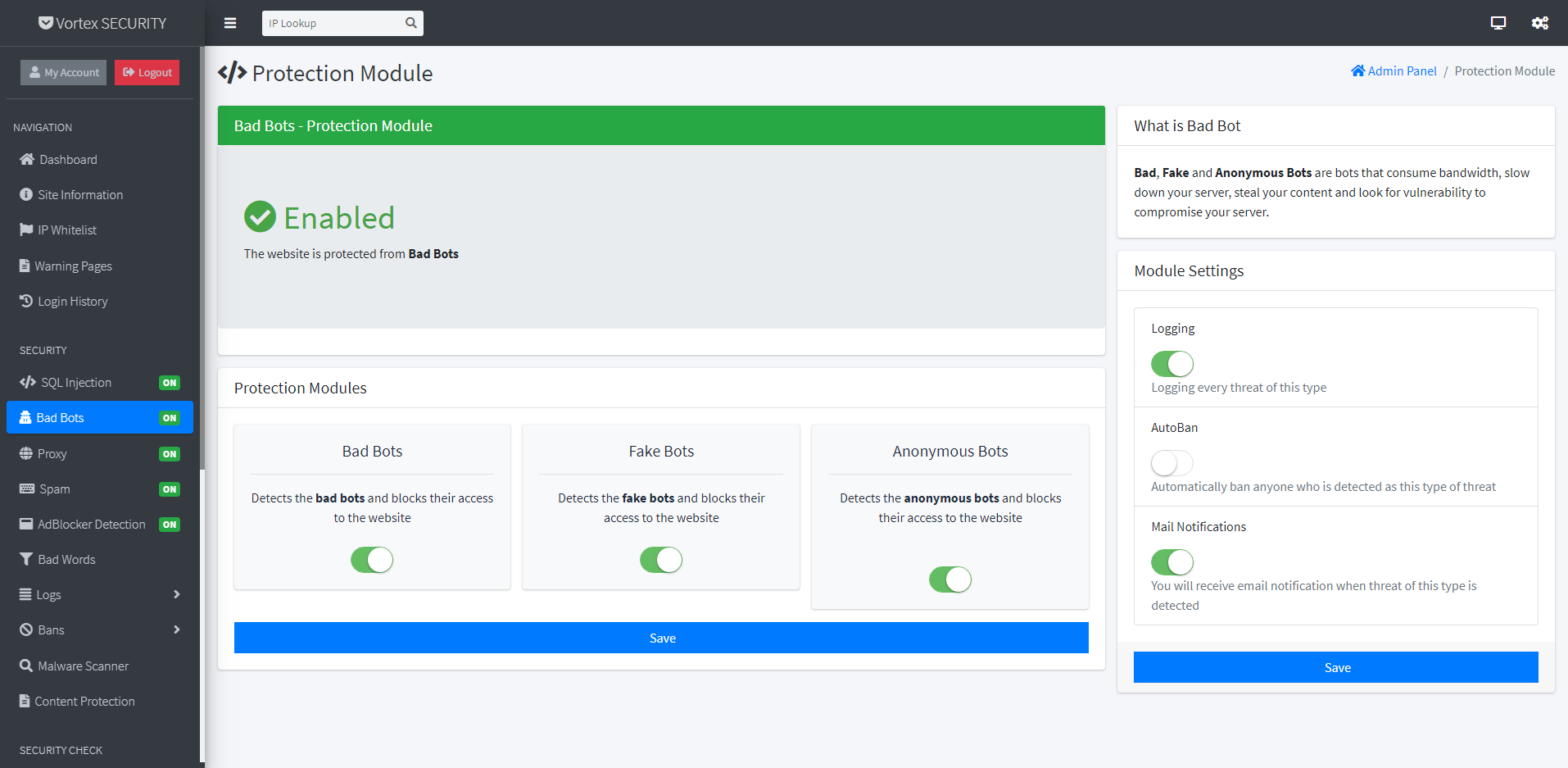1568x768 pixels.
Task: Click the Dashboard home icon in sidebar
Action: click(27, 160)
